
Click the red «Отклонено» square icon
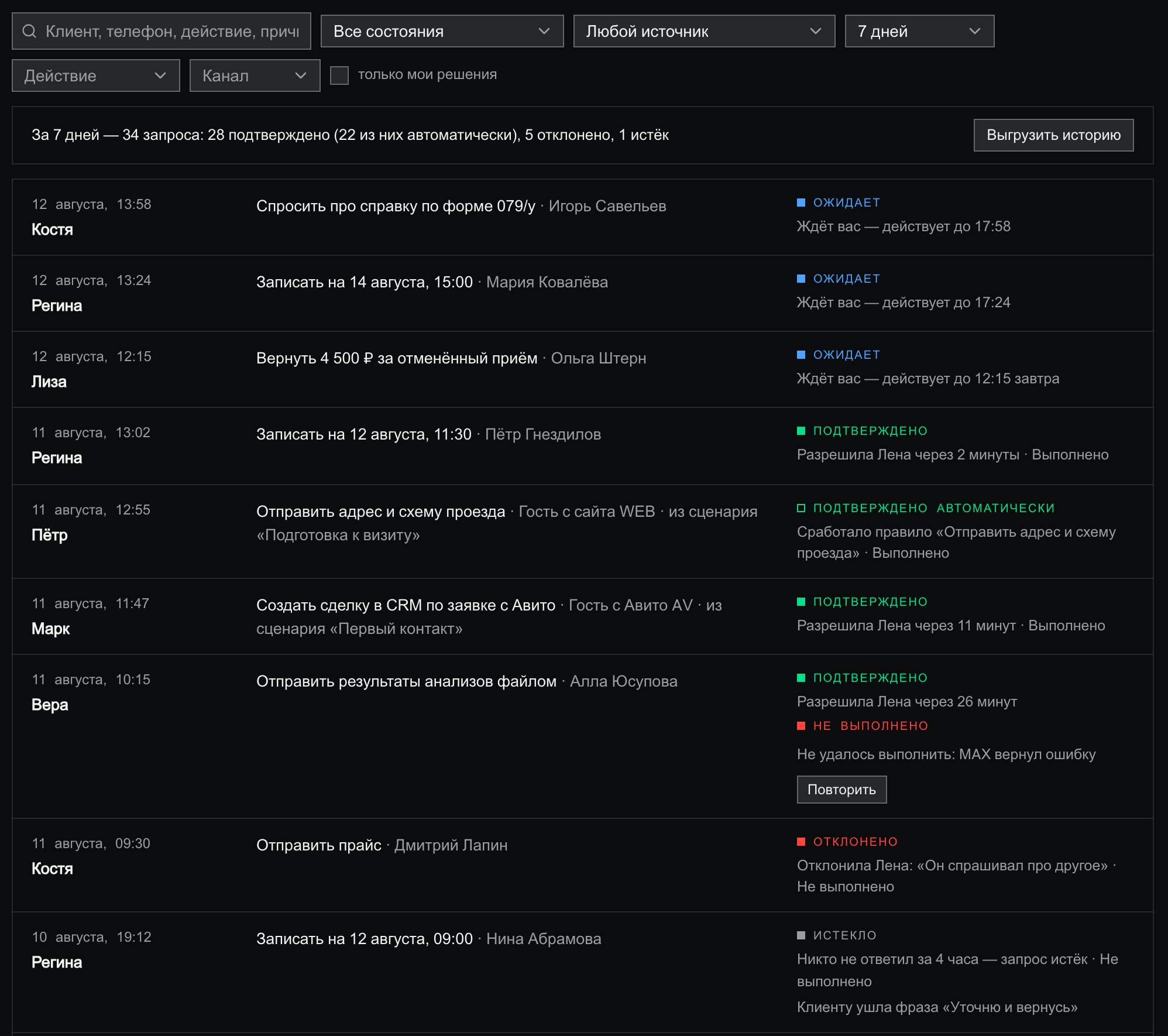pos(801,842)
